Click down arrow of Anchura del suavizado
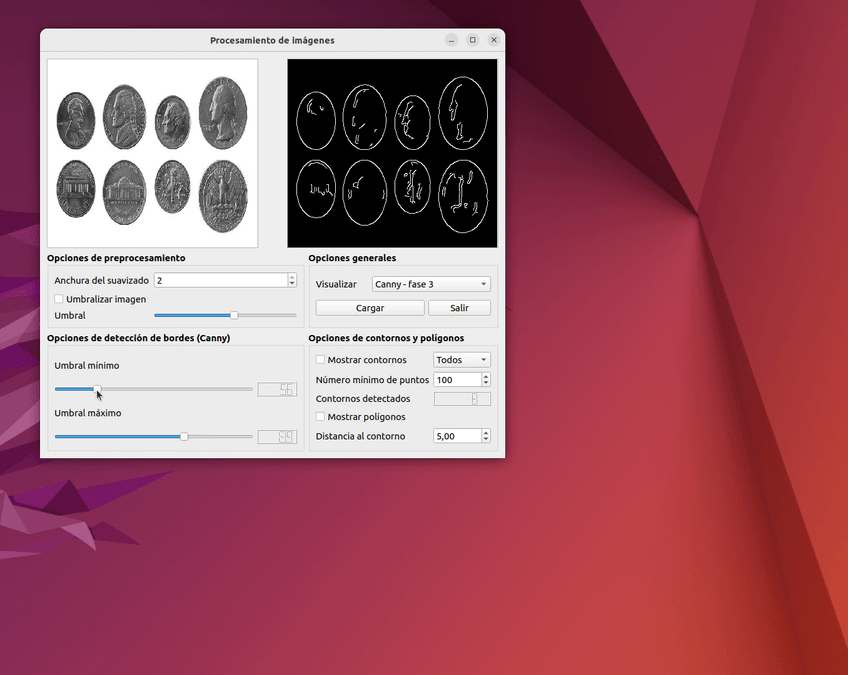Image resolution: width=848 pixels, height=675 pixels. click(292, 284)
